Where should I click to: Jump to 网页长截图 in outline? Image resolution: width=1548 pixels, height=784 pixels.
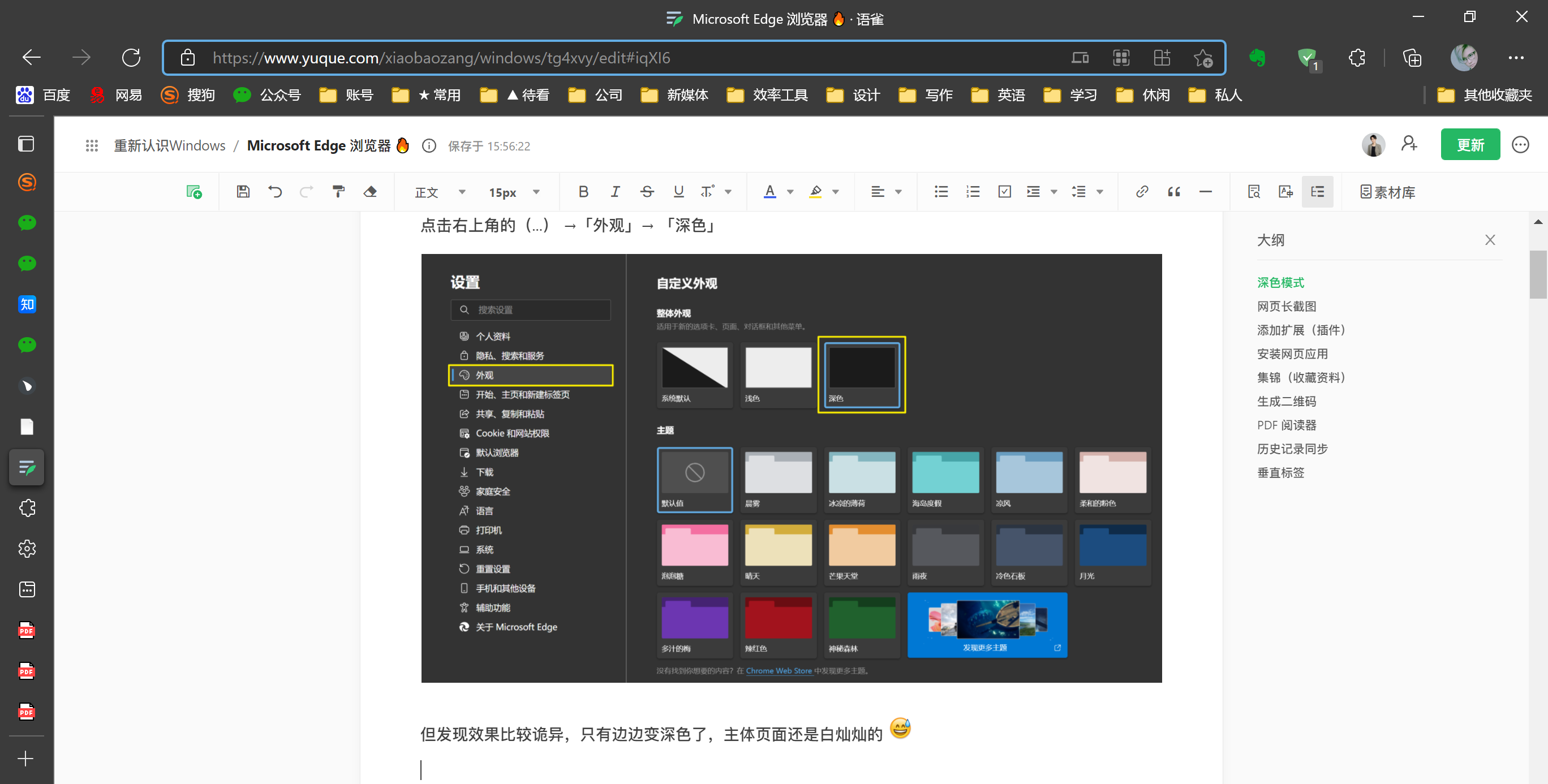coord(1286,307)
